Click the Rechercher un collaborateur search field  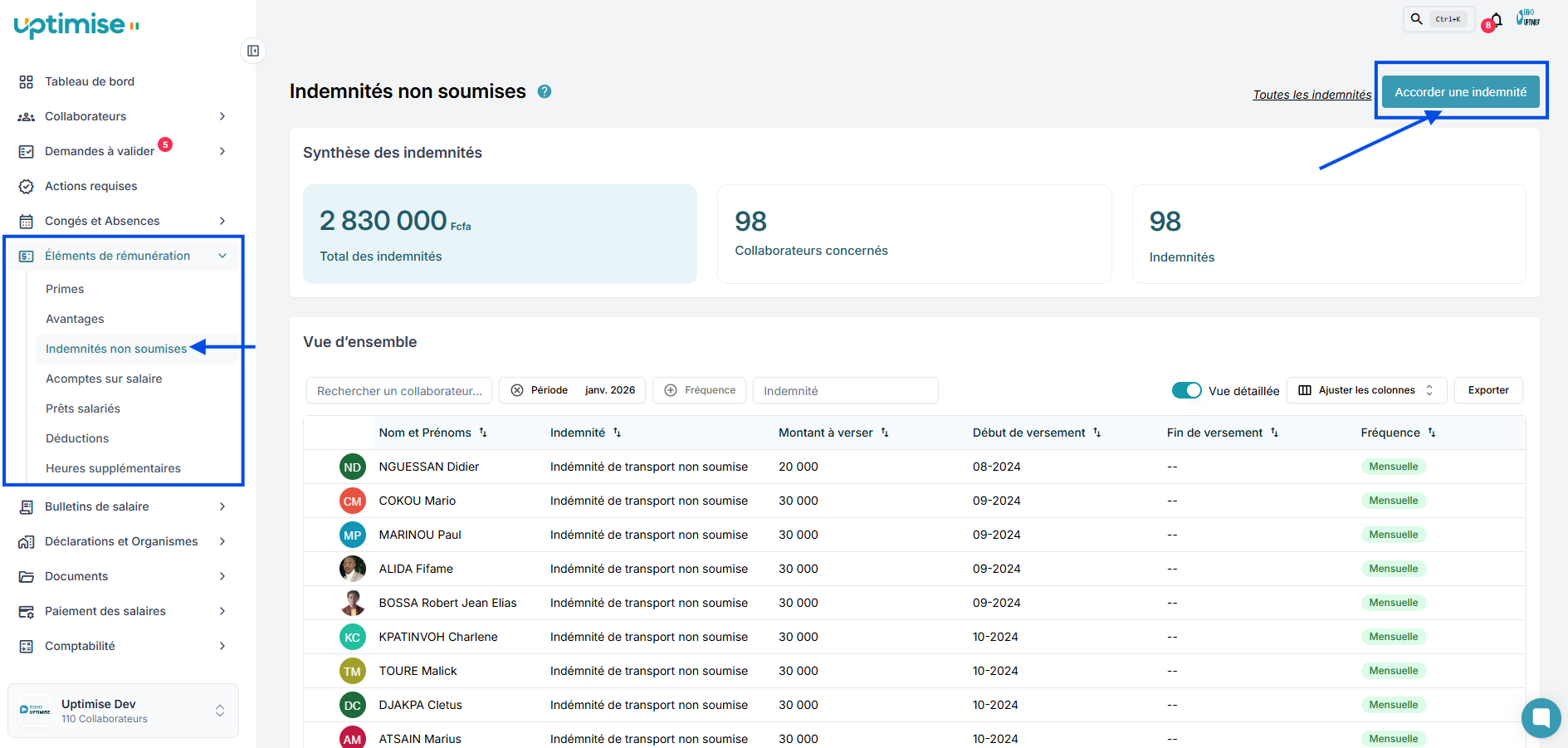click(399, 391)
